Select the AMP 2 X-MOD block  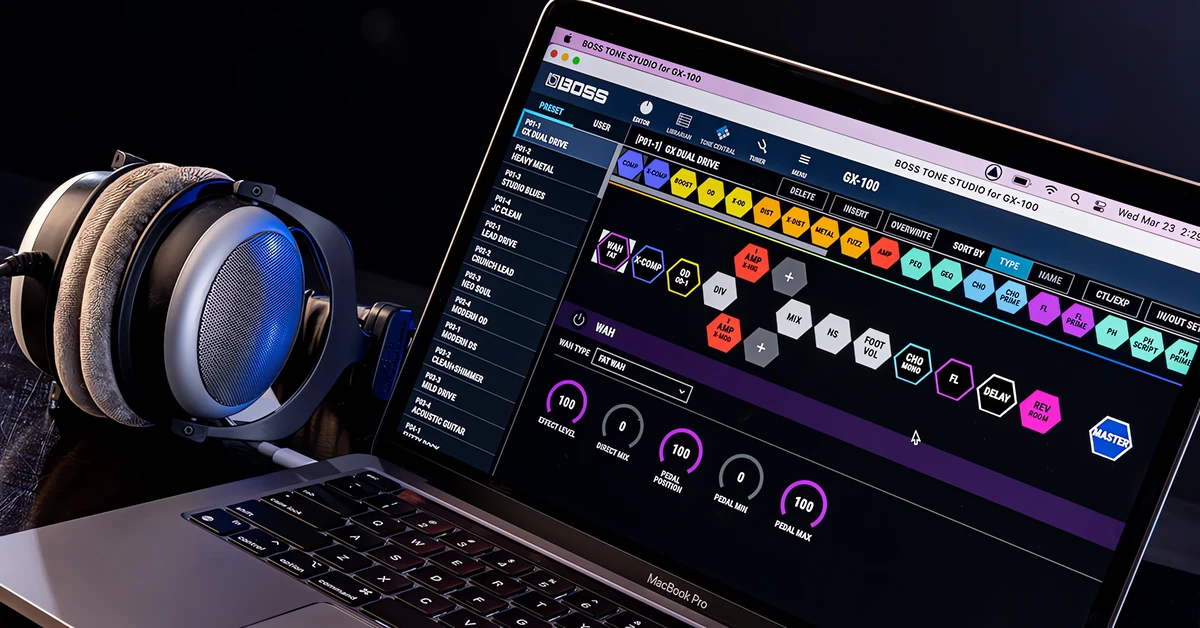click(726, 331)
